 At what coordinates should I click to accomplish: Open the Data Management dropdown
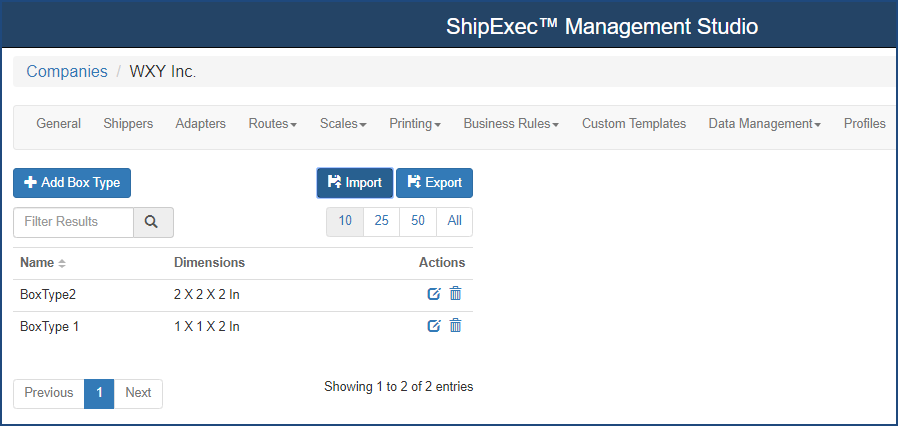click(x=765, y=124)
